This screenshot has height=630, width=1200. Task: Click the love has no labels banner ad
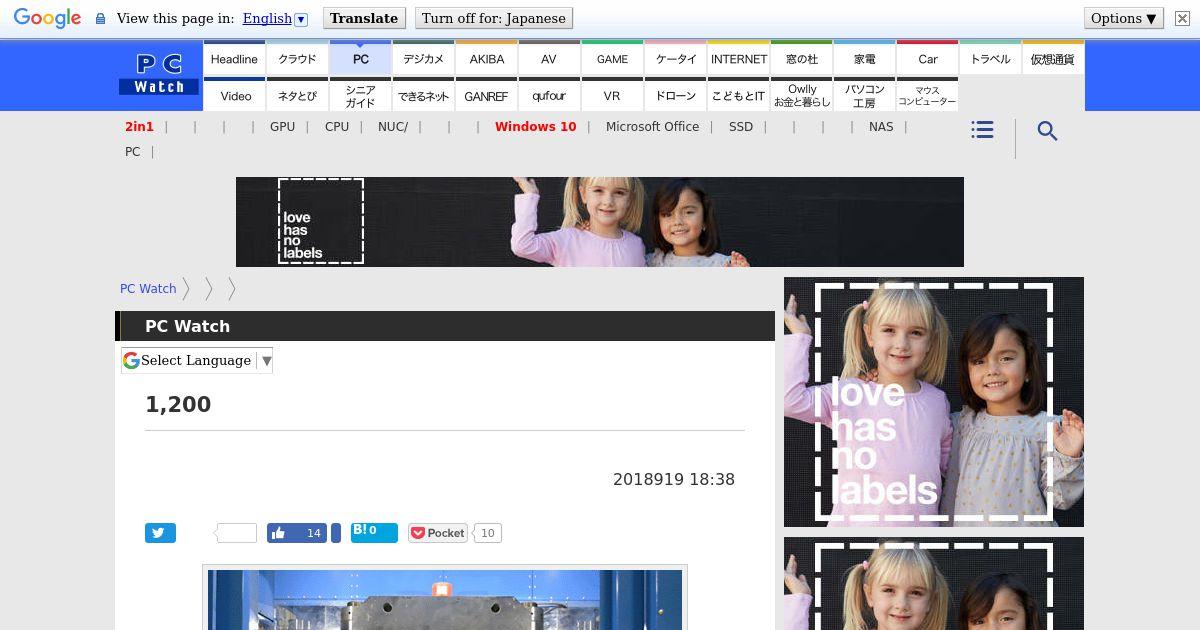(600, 222)
